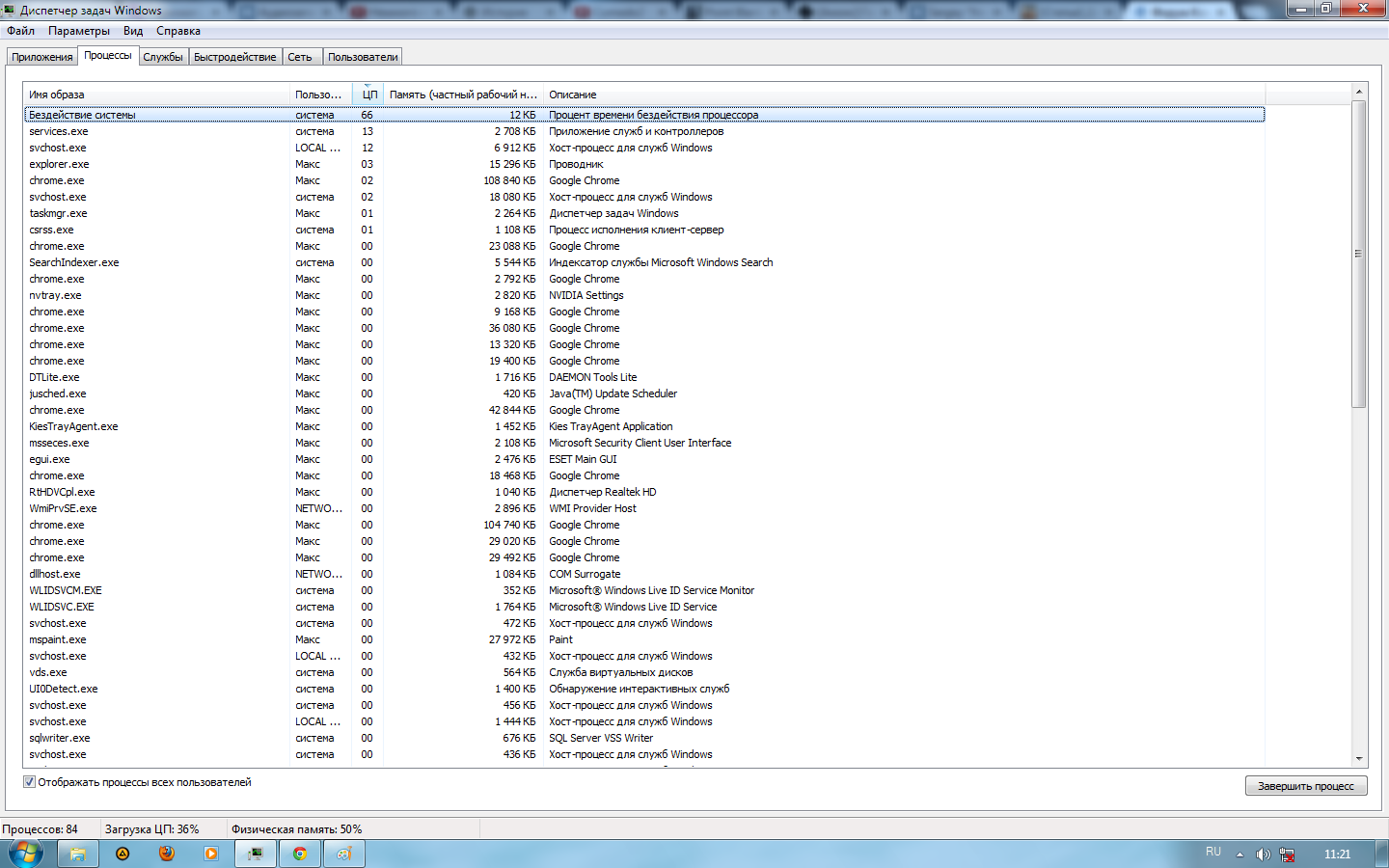Click the RU language indicator
Screen dimensions: 1389x868
click(x=1213, y=853)
